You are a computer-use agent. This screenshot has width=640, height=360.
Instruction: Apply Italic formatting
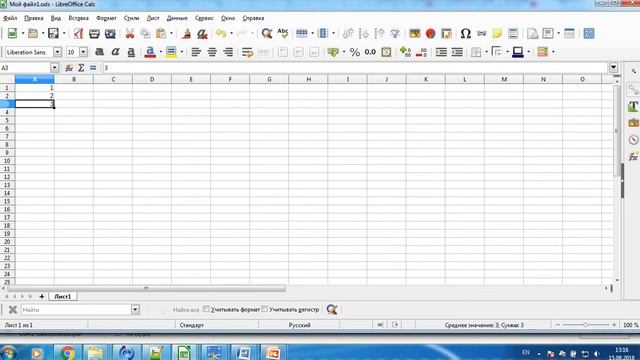(x=115, y=52)
